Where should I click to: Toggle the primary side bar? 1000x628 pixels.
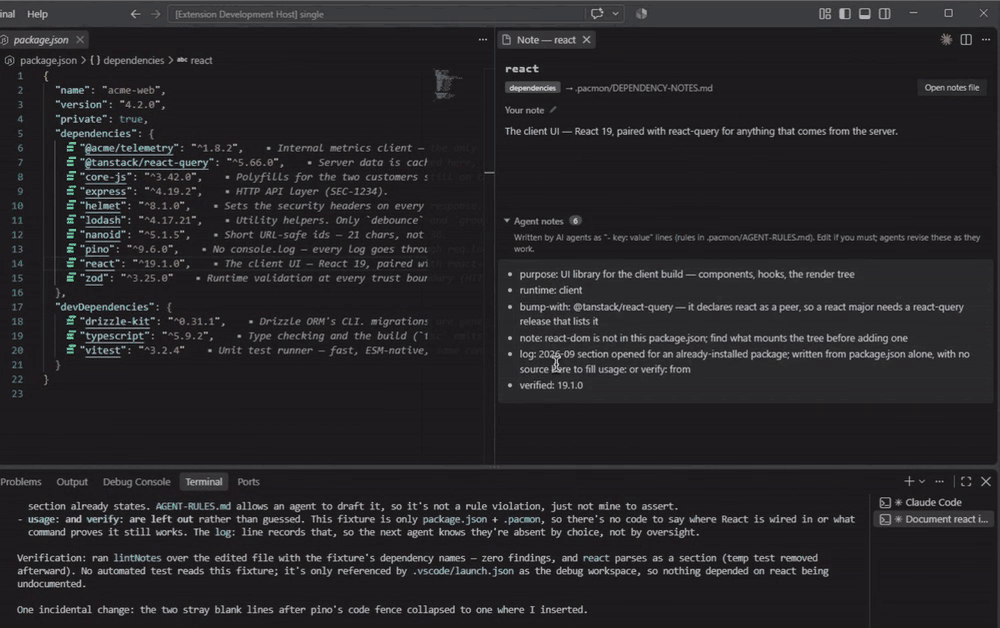(x=844, y=13)
